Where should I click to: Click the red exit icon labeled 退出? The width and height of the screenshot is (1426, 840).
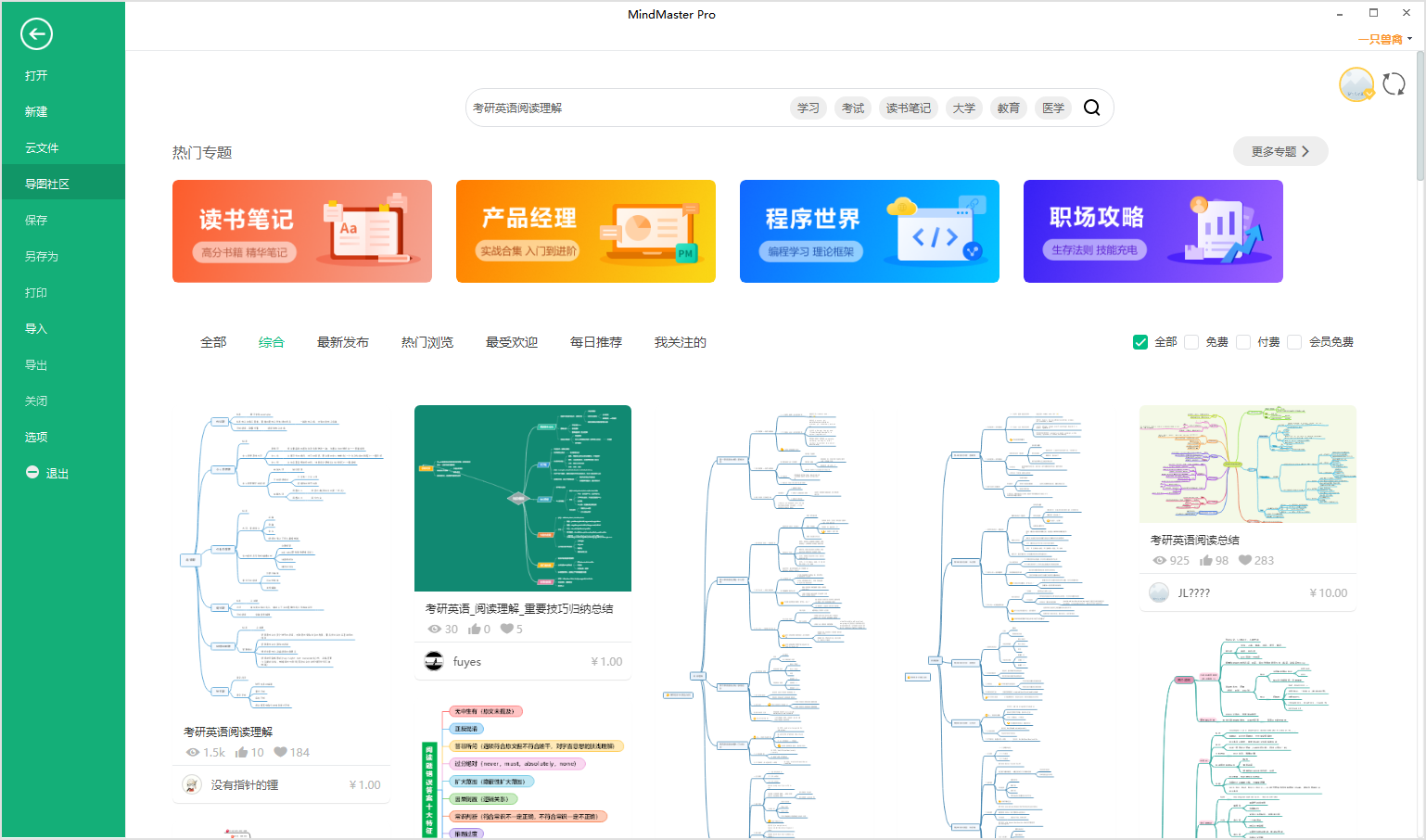tap(32, 473)
